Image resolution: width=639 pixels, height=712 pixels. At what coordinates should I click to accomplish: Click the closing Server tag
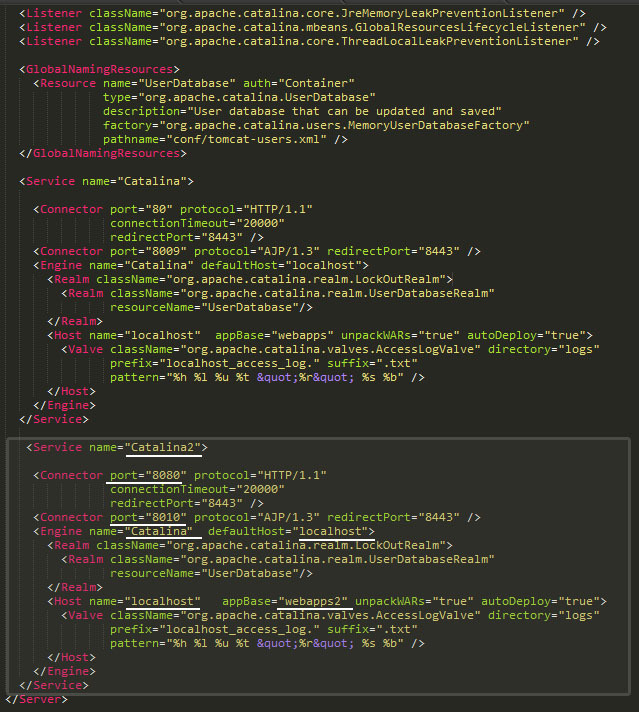(x=36, y=699)
